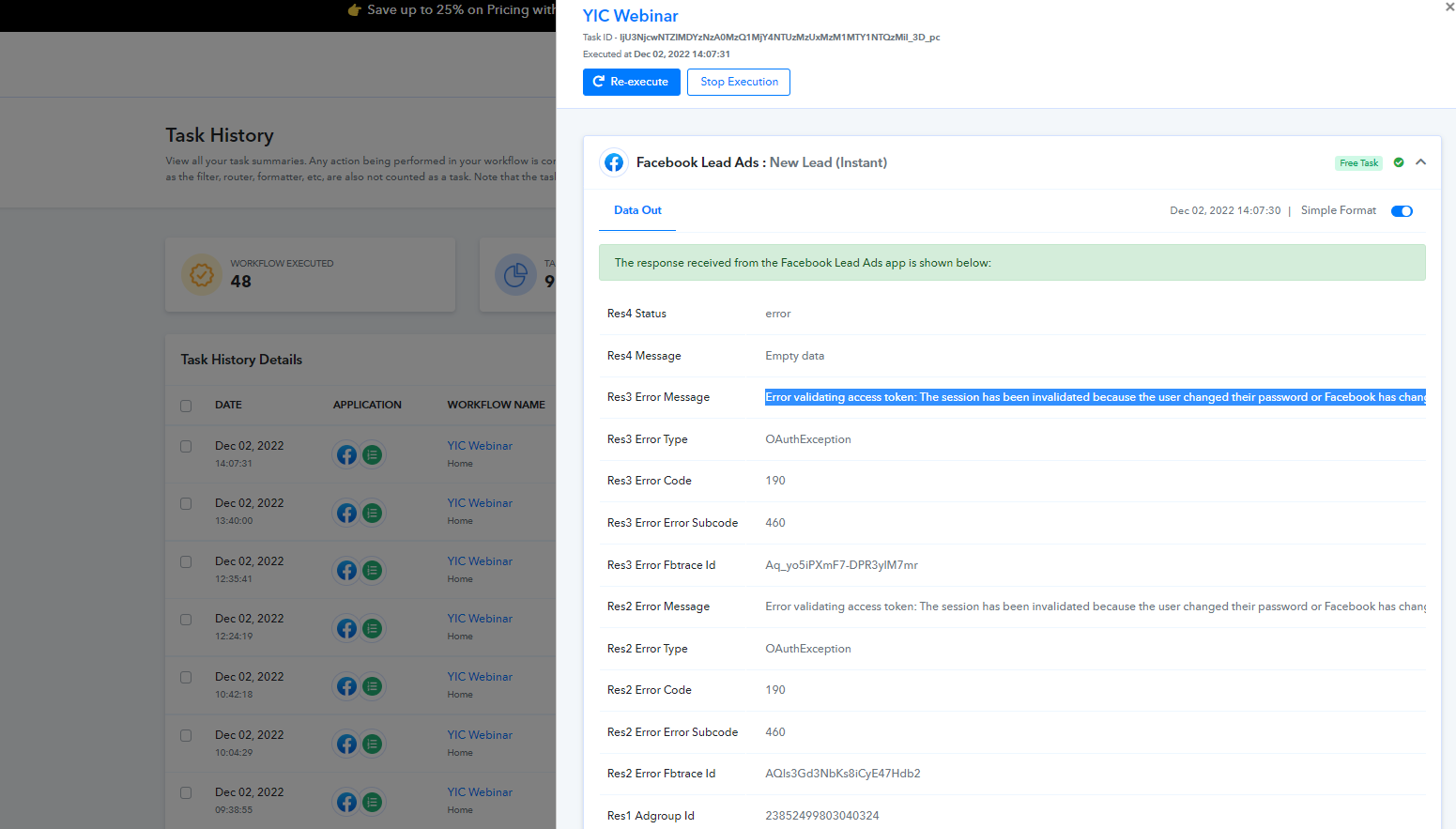1456x829 pixels.
Task: Close the YIC Webinar task detail panel
Action: (1449, 7)
